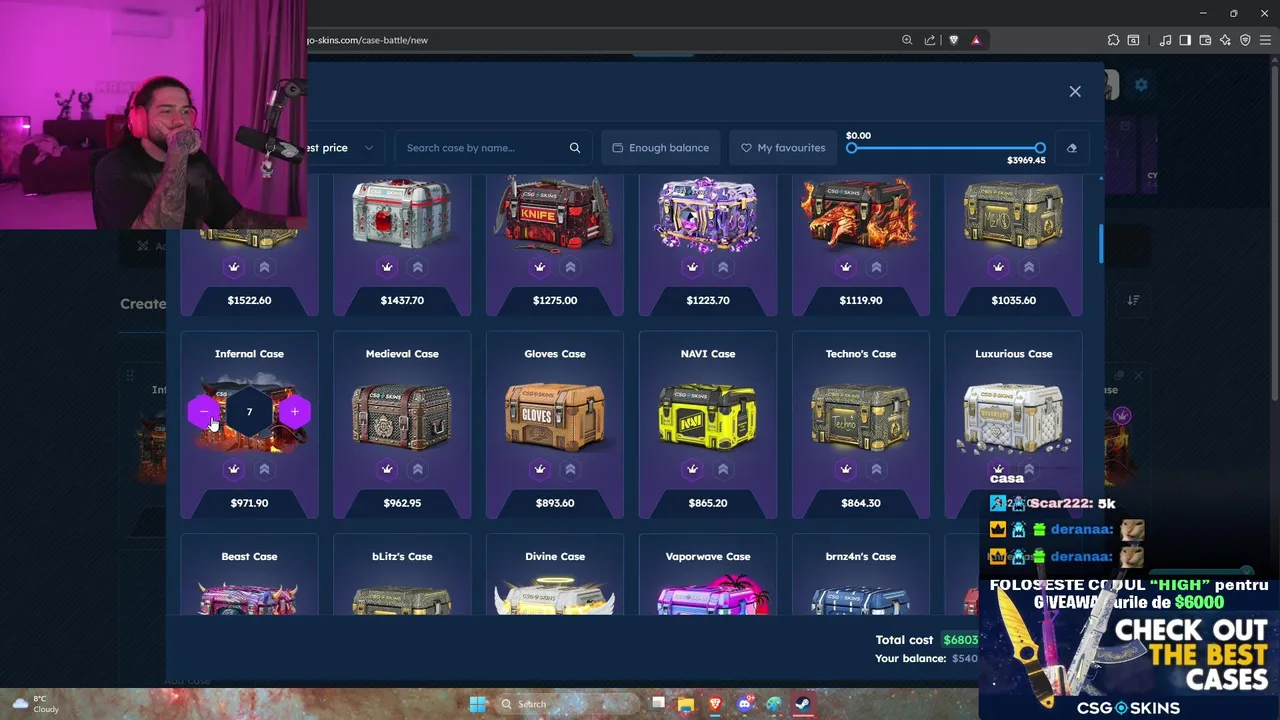Click the minimum price slider handle at $0.00

(852, 148)
